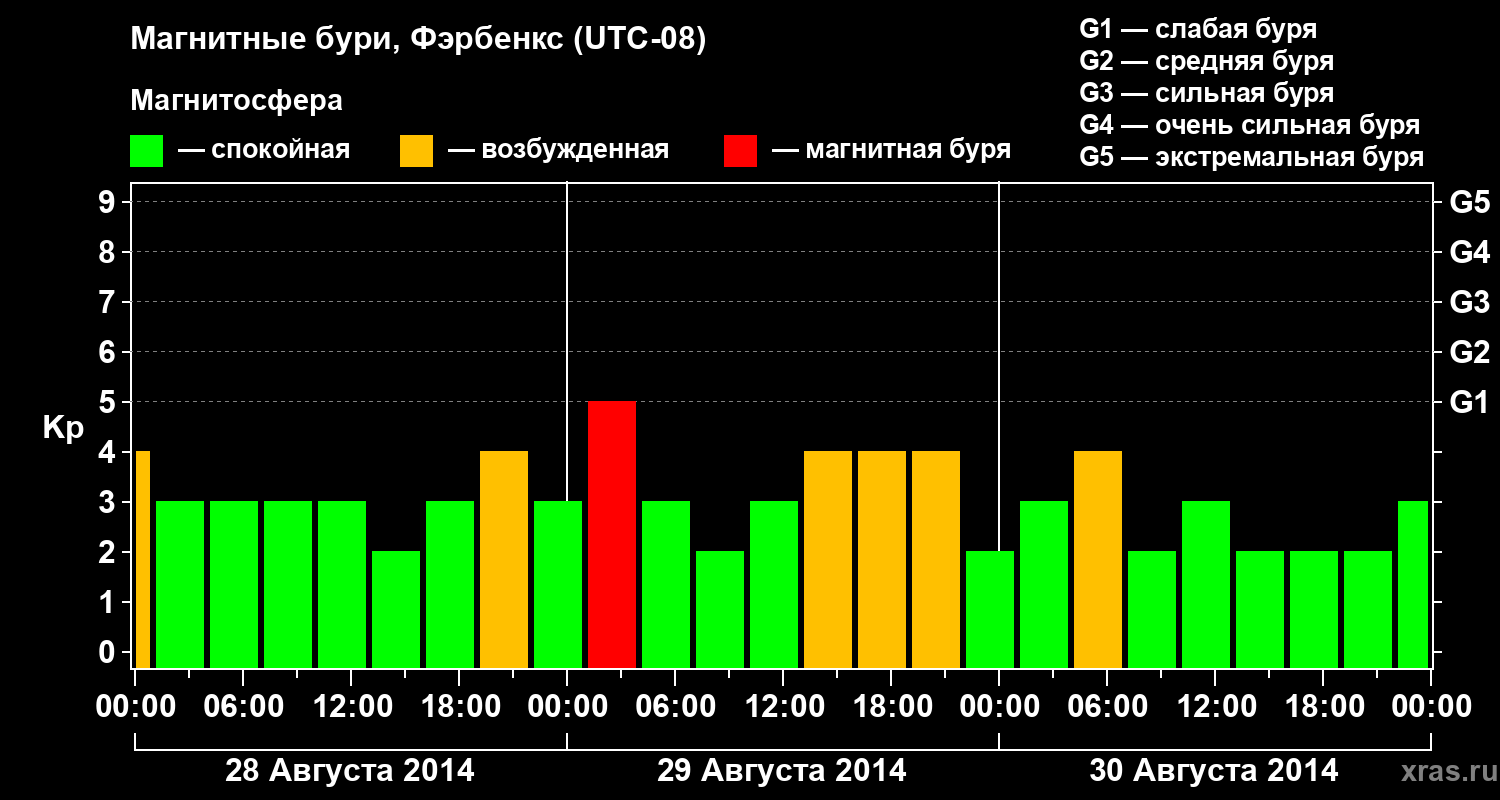Click the '30 Августа 2014' date label
The image size is (1500, 800).
pyautogui.click(x=1214, y=771)
